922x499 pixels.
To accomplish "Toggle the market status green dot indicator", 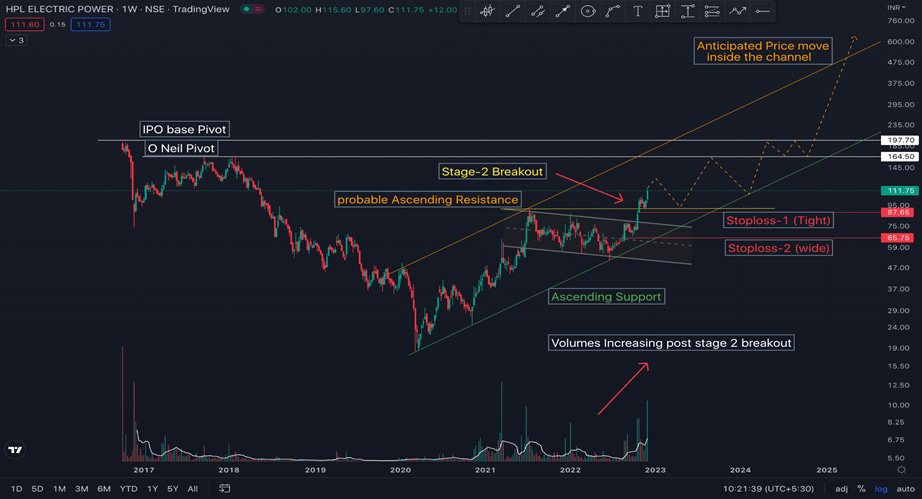I will click(x=247, y=9).
